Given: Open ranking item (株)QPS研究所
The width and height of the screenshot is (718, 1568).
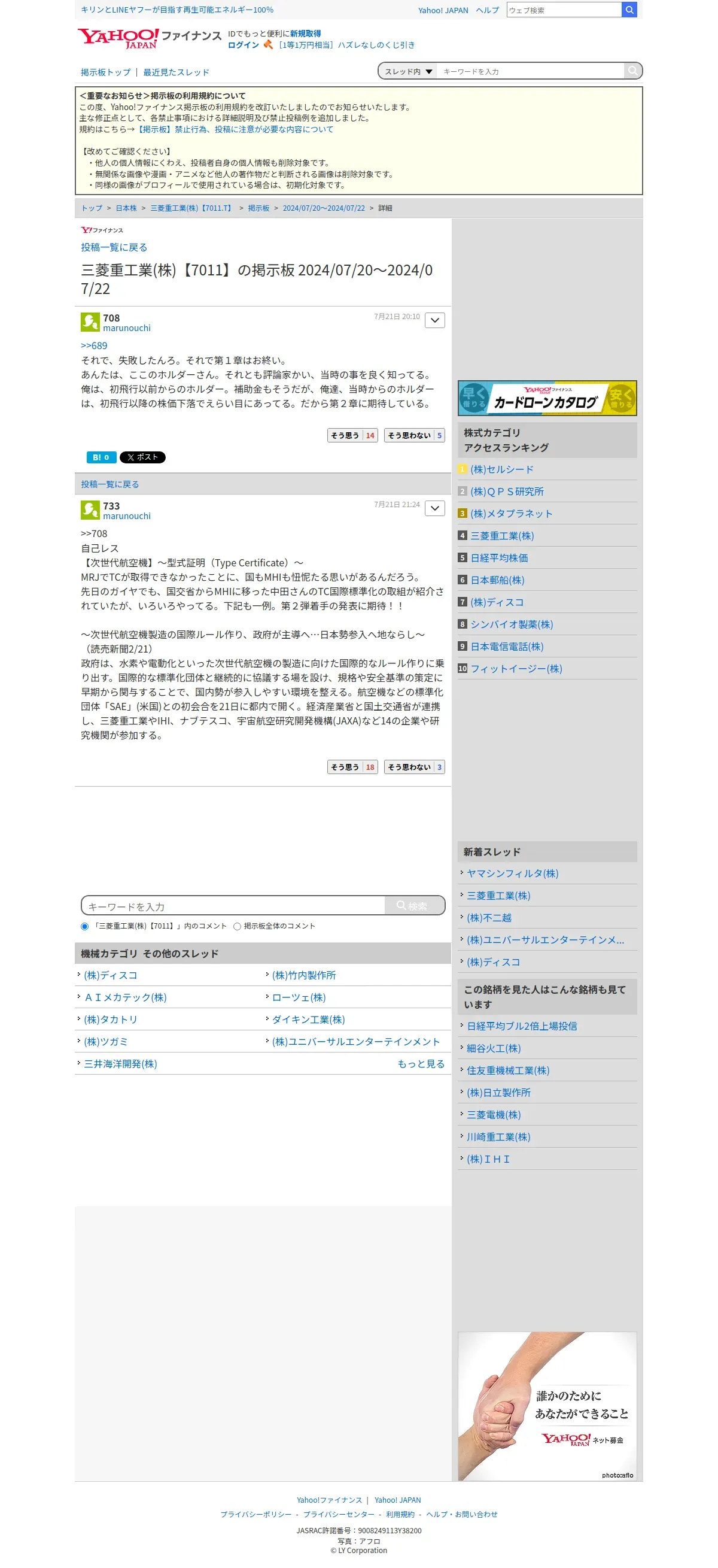Looking at the screenshot, I should click(x=507, y=491).
